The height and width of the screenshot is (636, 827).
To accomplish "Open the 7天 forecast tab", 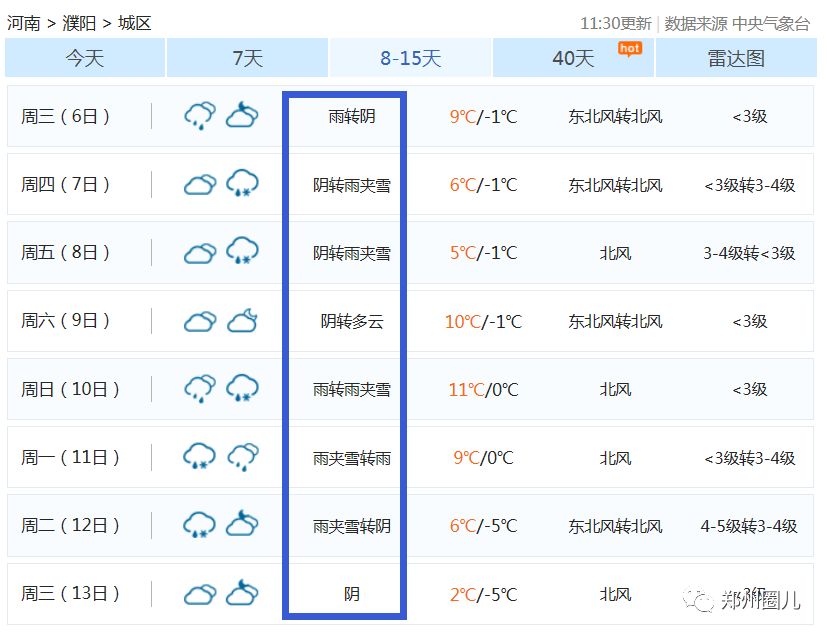I will [x=247, y=59].
